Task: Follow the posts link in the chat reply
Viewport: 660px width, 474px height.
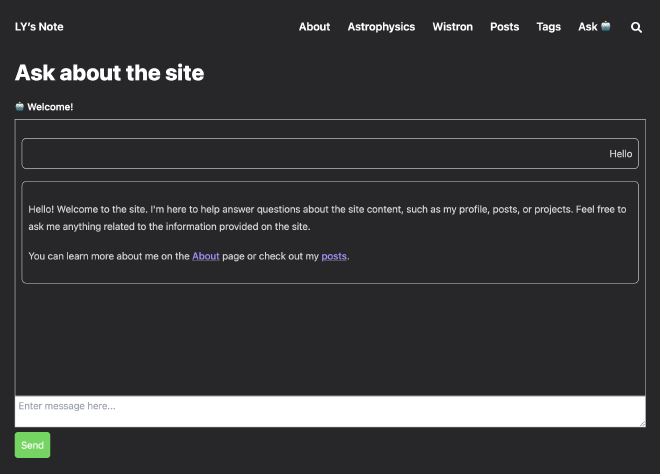Action: pyautogui.click(x=334, y=256)
